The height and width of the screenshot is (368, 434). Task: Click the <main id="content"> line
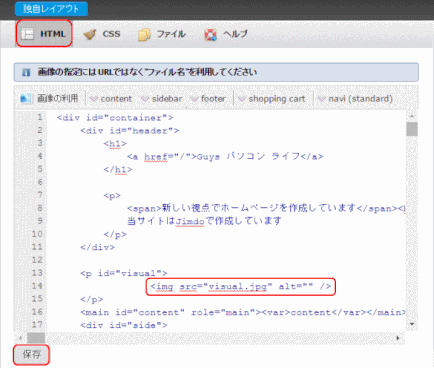pos(243,313)
